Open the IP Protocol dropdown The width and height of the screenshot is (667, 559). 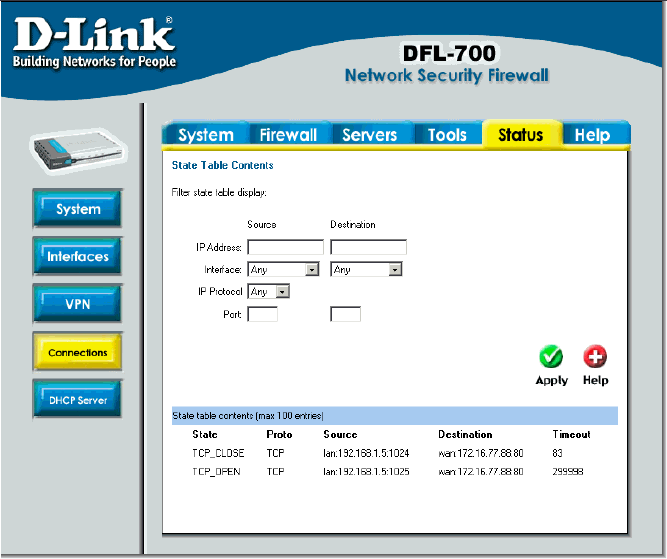[x=268, y=291]
